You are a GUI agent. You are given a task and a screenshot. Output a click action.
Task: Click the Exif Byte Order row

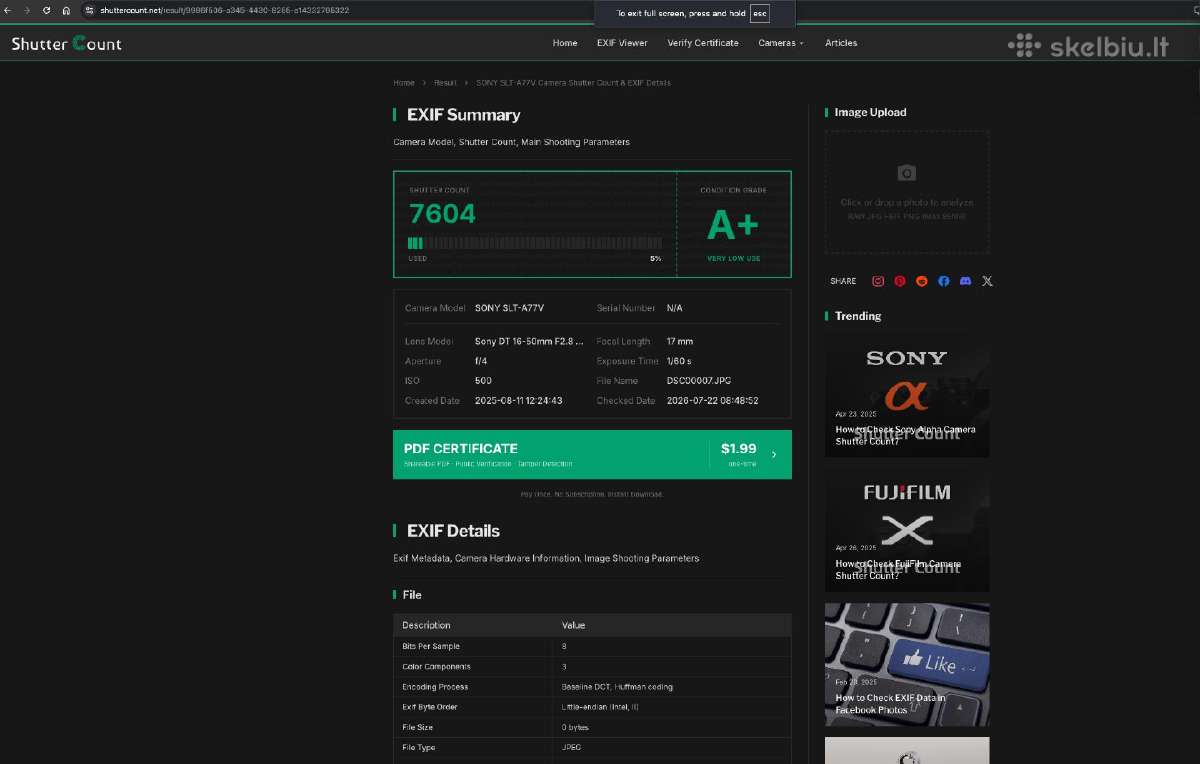(x=592, y=707)
